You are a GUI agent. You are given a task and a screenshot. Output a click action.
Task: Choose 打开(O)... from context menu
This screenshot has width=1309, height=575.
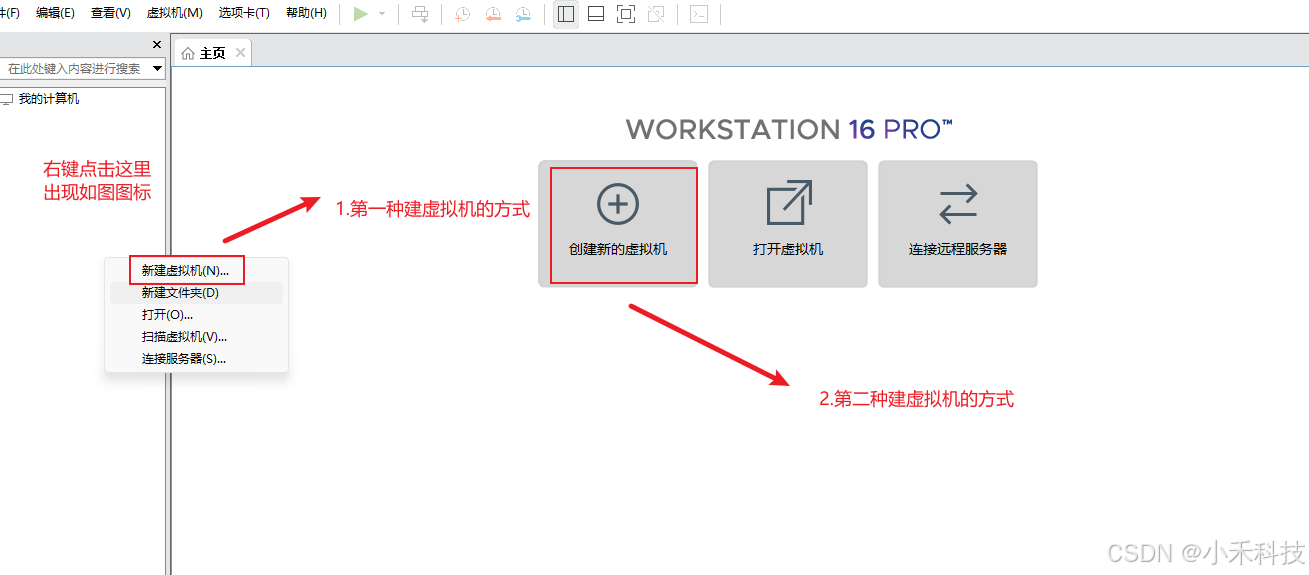coord(197,315)
